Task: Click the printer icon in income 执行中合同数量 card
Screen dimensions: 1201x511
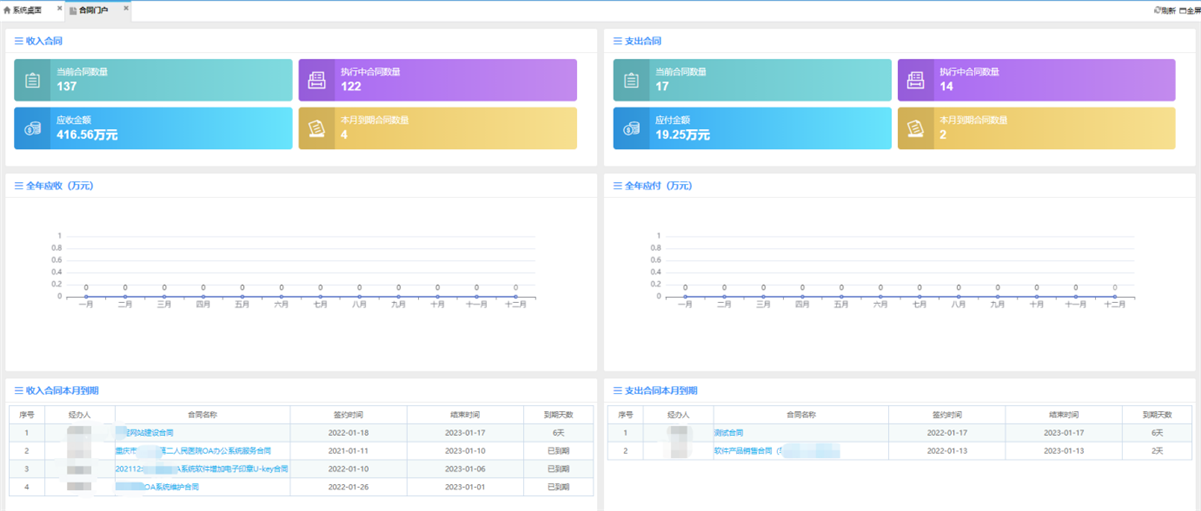Action: [x=316, y=80]
